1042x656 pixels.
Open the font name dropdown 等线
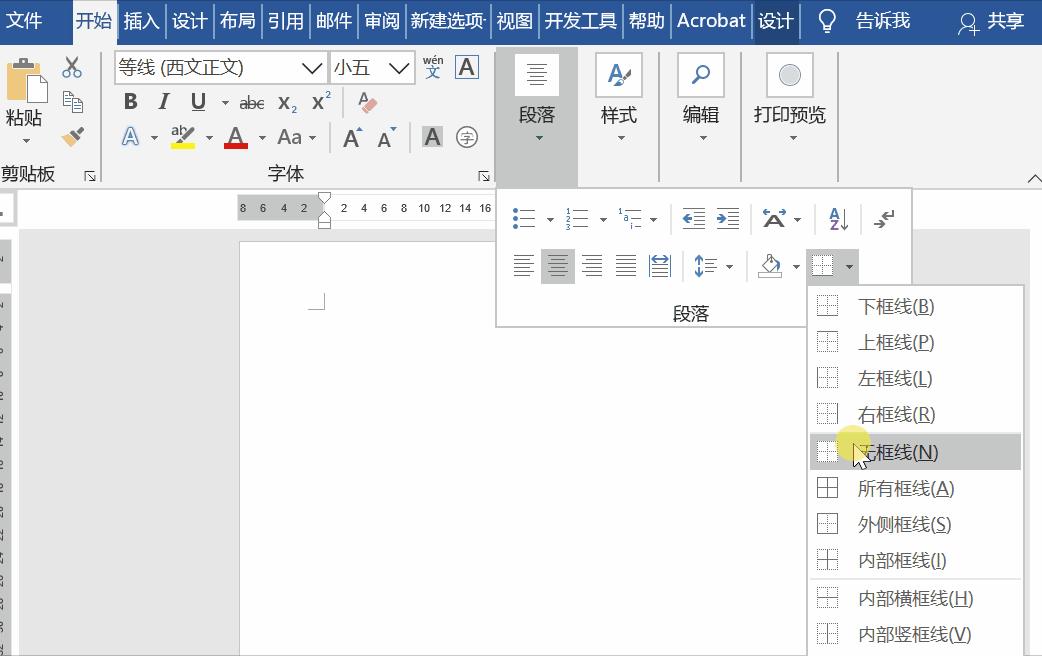309,67
